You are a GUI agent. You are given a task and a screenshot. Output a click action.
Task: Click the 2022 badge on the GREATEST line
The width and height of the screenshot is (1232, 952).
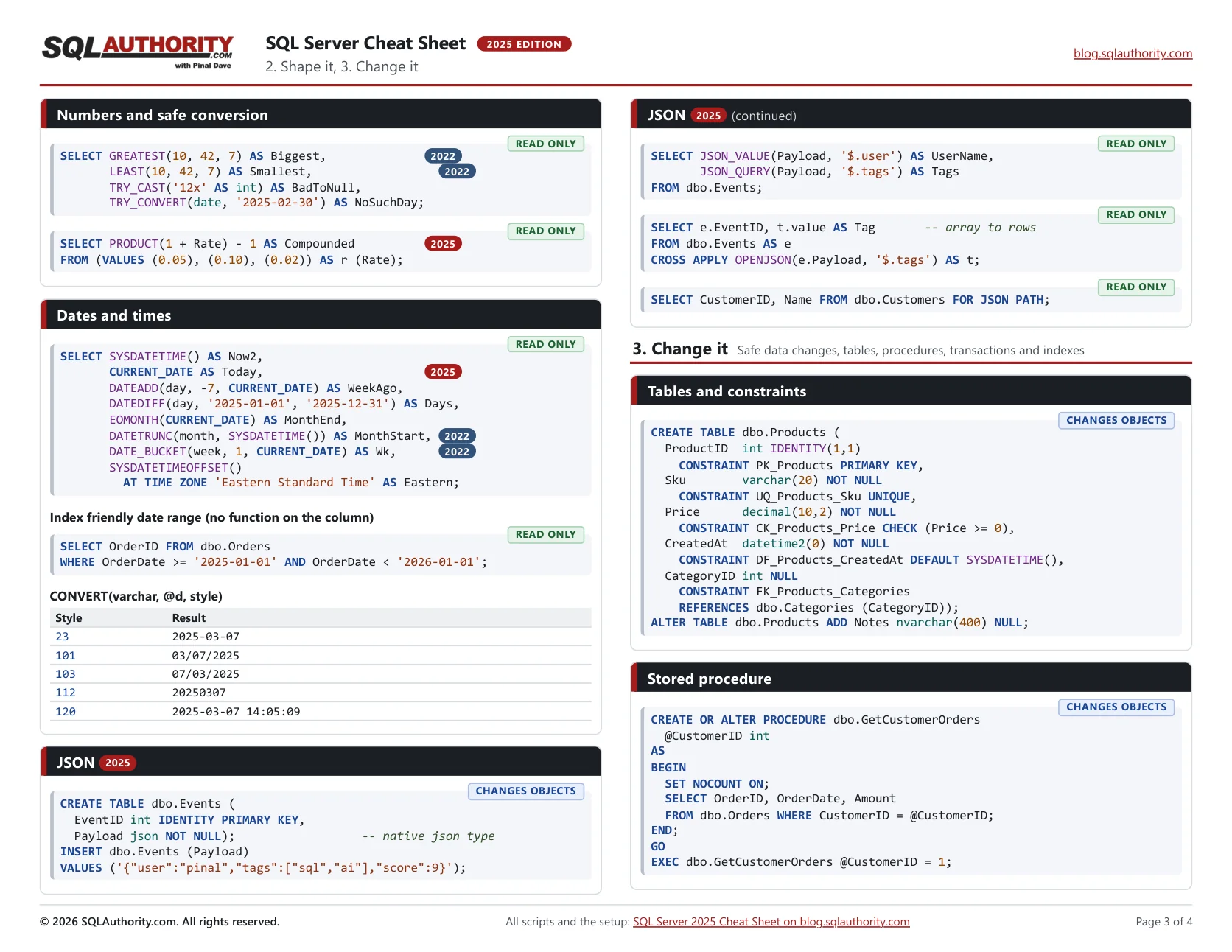tap(443, 156)
